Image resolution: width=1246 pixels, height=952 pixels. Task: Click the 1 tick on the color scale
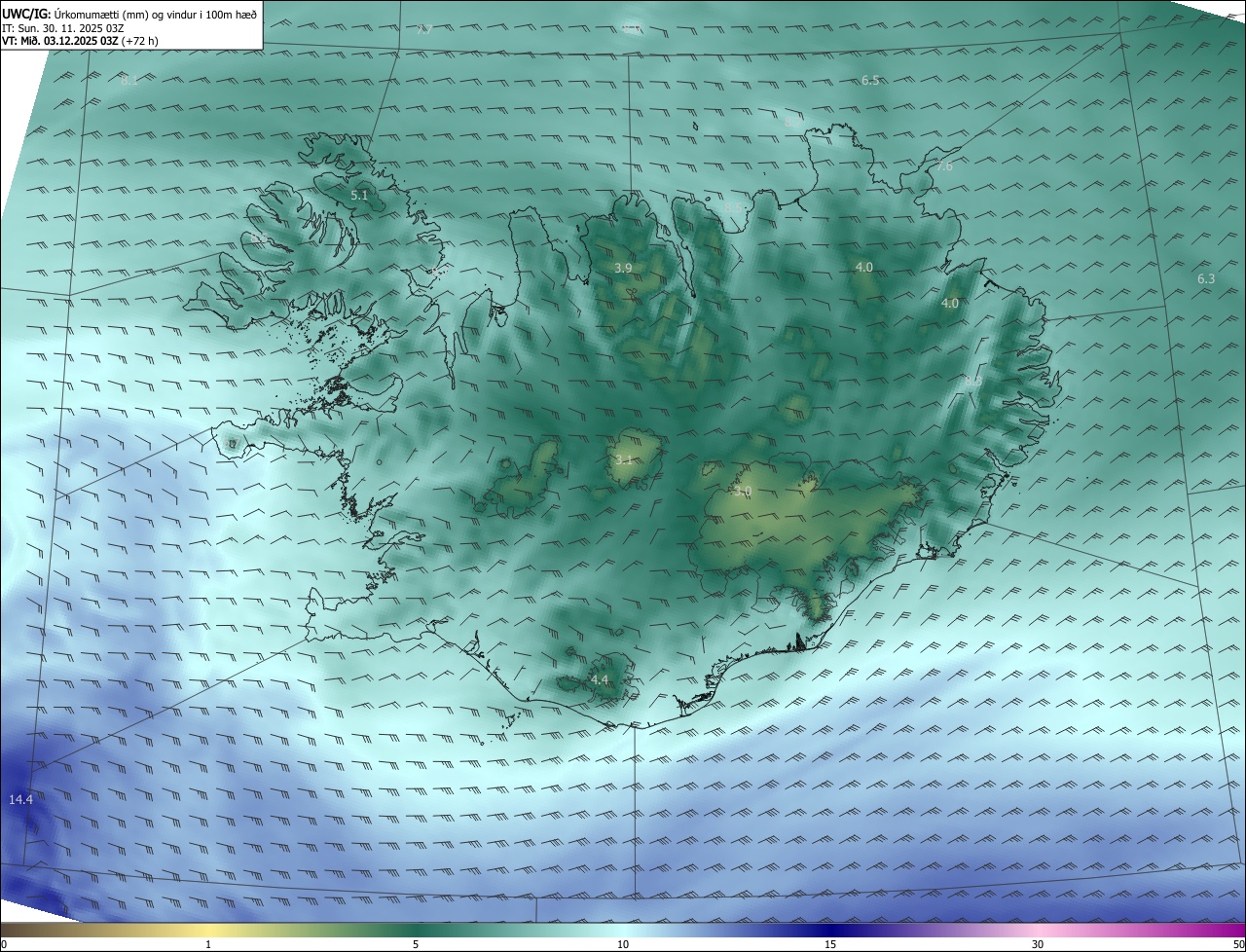208,945
